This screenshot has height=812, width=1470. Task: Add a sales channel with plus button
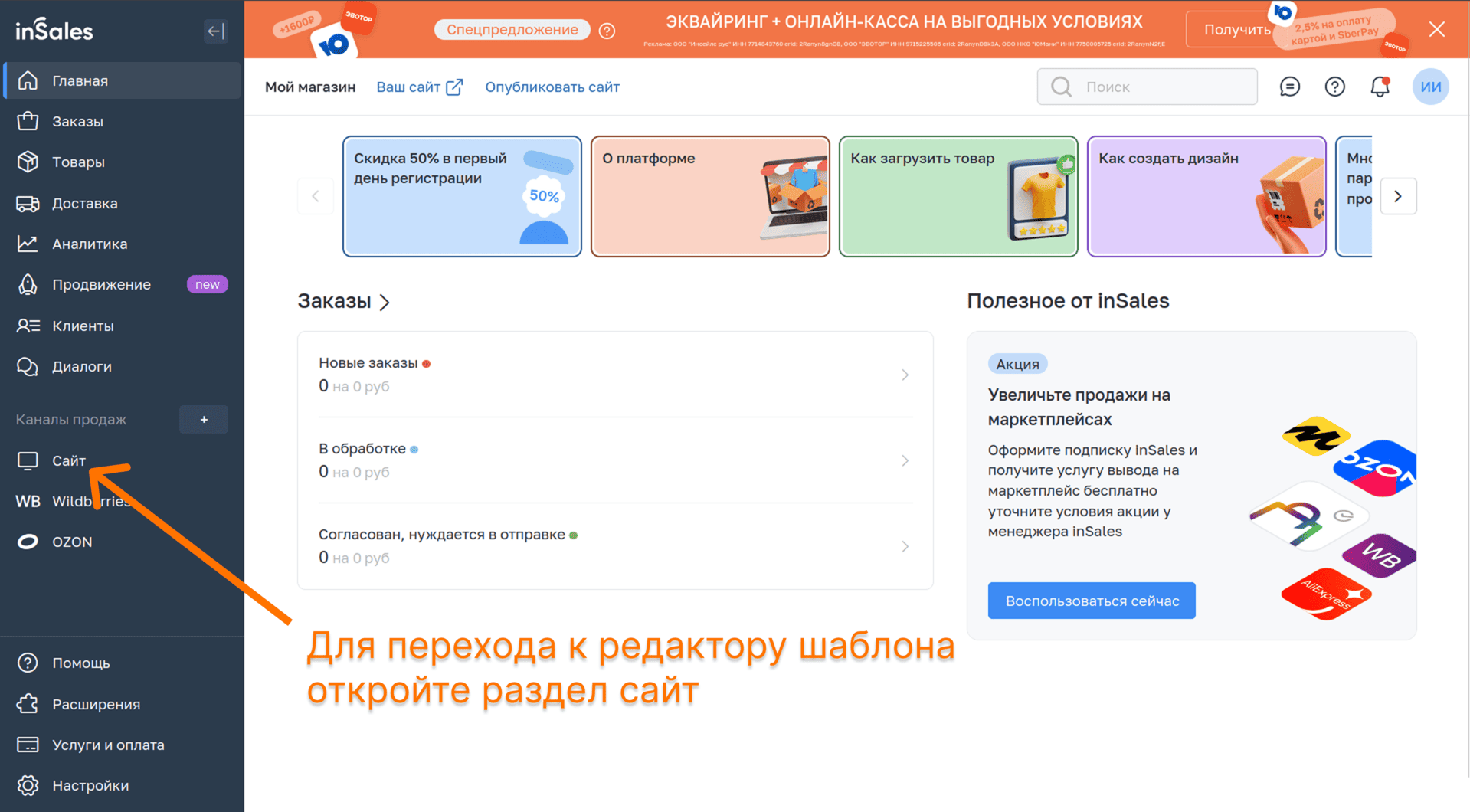coord(204,420)
